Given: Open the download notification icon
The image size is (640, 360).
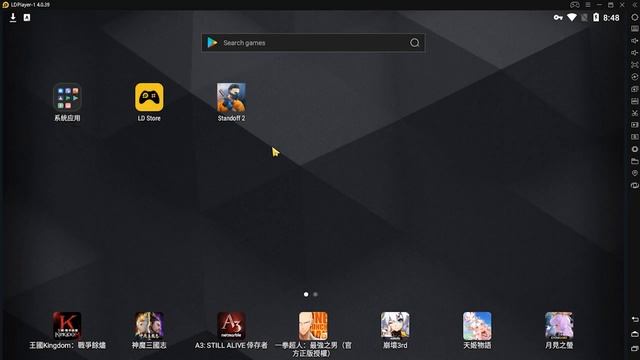Looking at the screenshot, I should click(x=13, y=18).
